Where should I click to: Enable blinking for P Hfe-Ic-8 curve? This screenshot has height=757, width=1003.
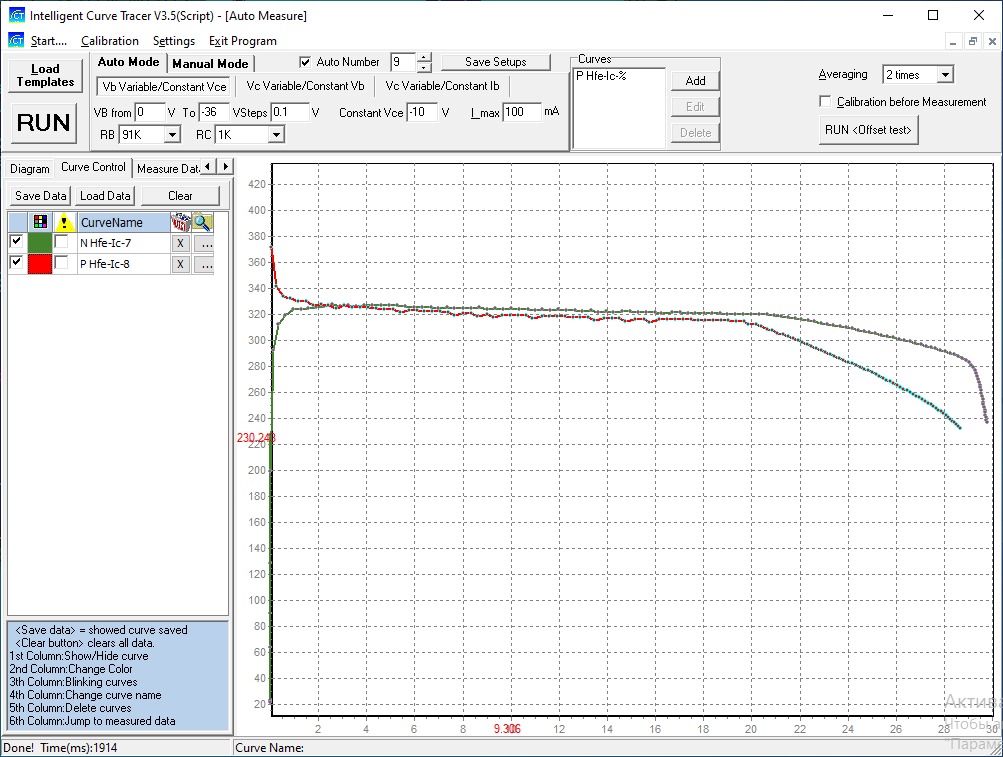pos(61,262)
